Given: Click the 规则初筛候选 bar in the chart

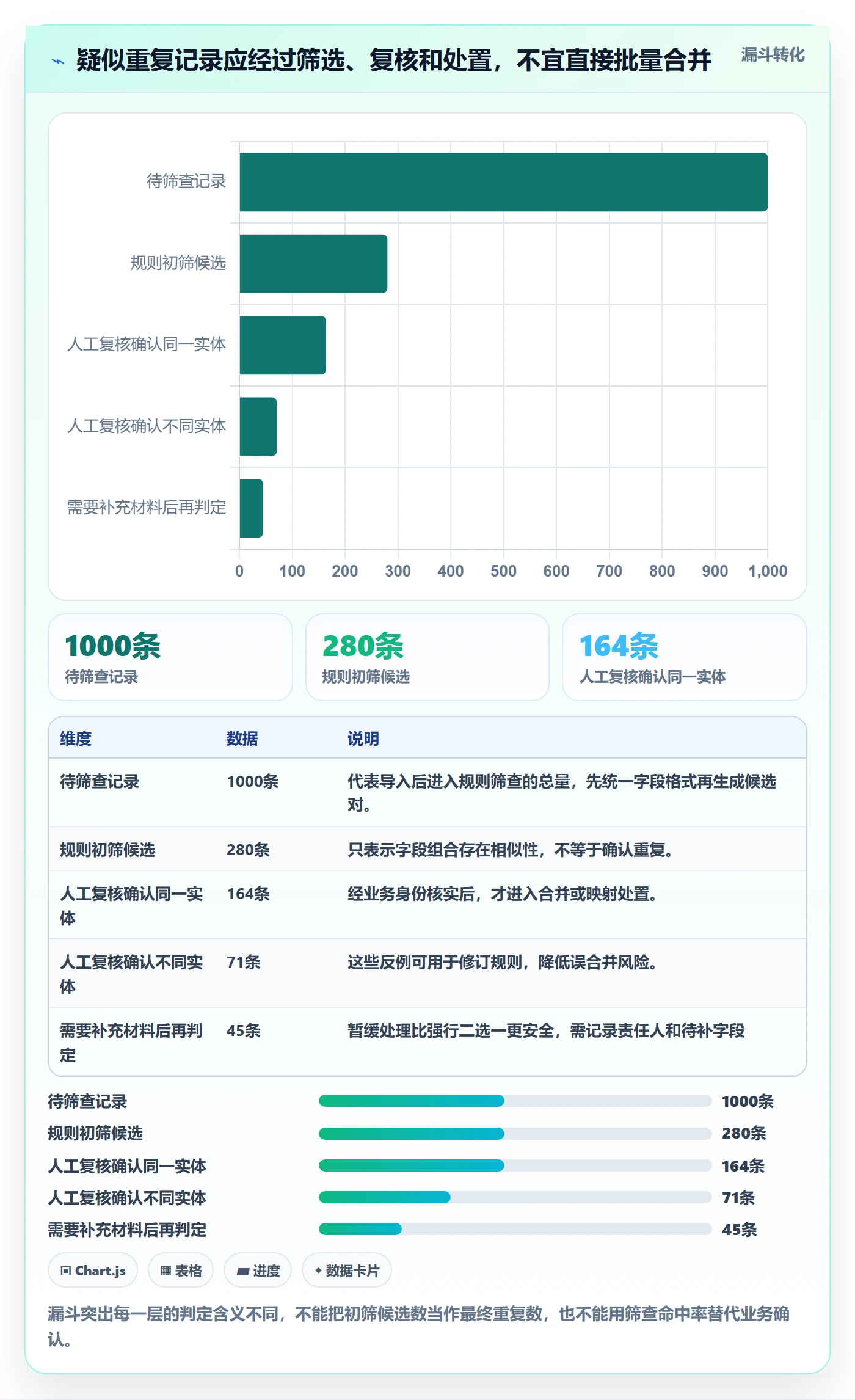Looking at the screenshot, I should pyautogui.click(x=313, y=264).
